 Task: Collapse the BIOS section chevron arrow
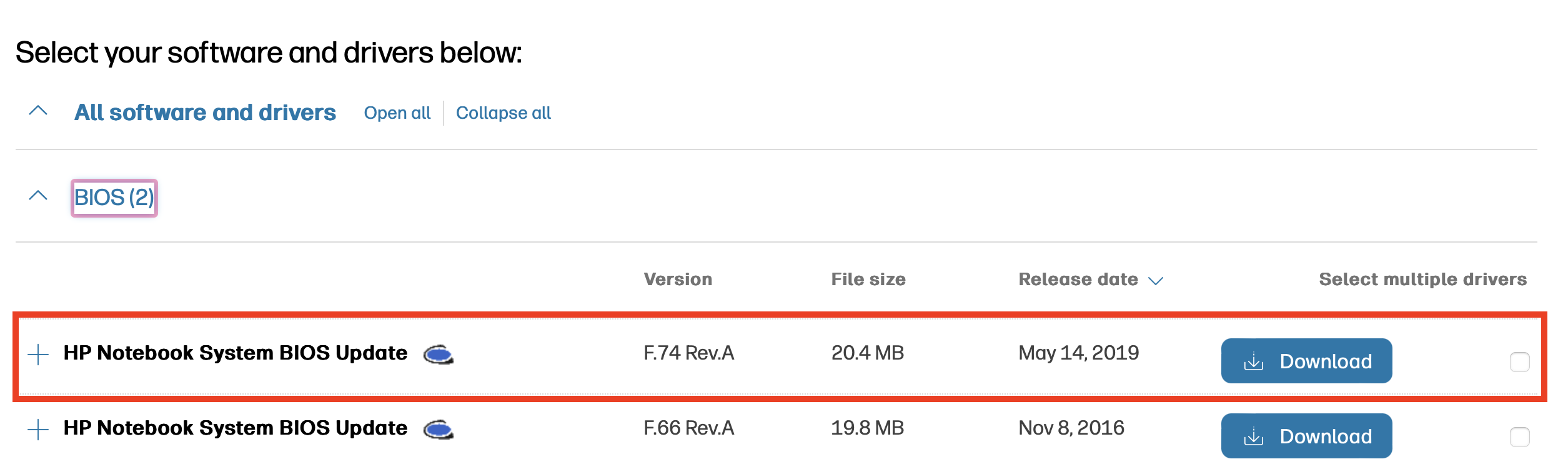click(x=38, y=196)
